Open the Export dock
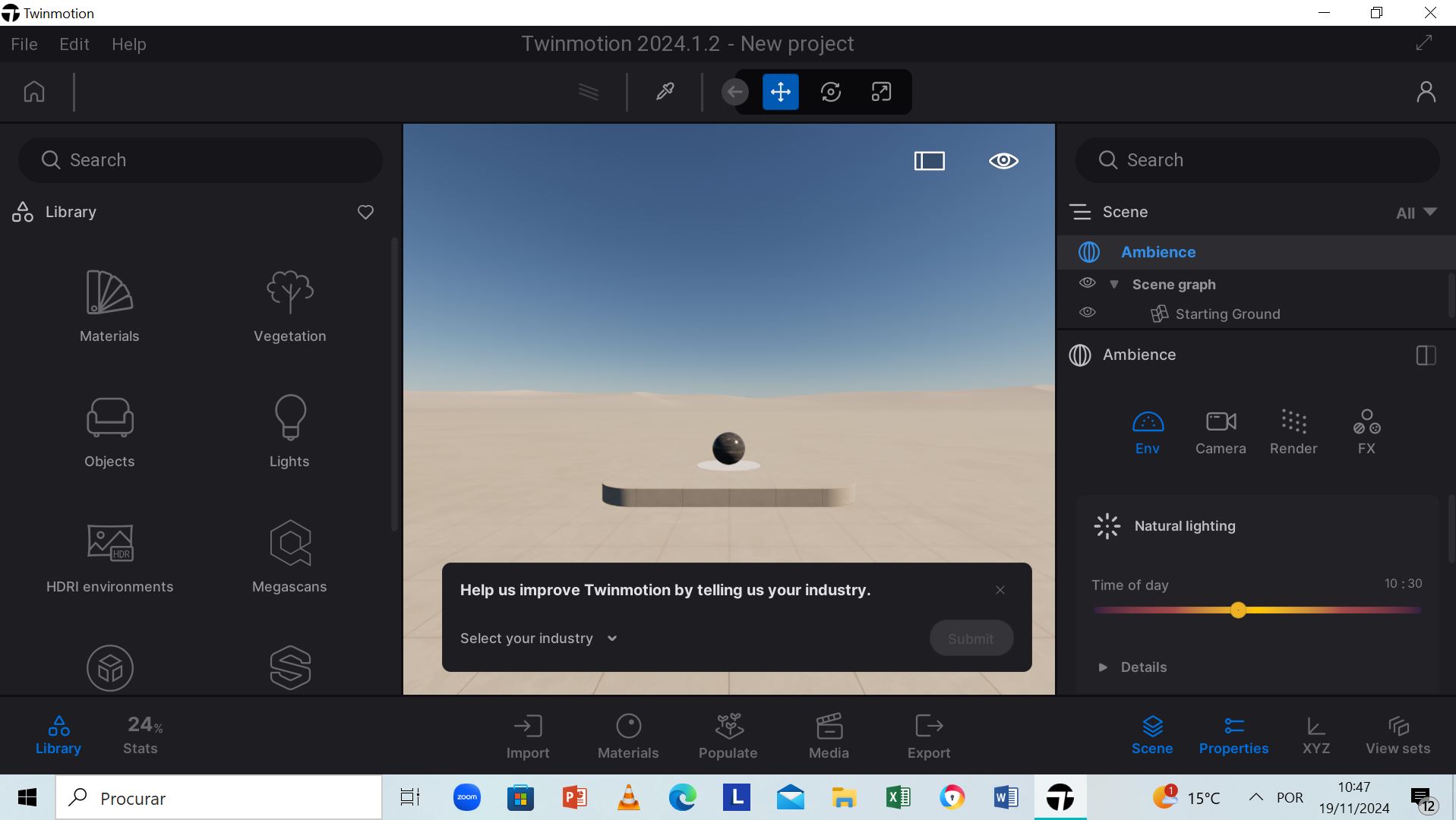The width and height of the screenshot is (1456, 820). (929, 736)
